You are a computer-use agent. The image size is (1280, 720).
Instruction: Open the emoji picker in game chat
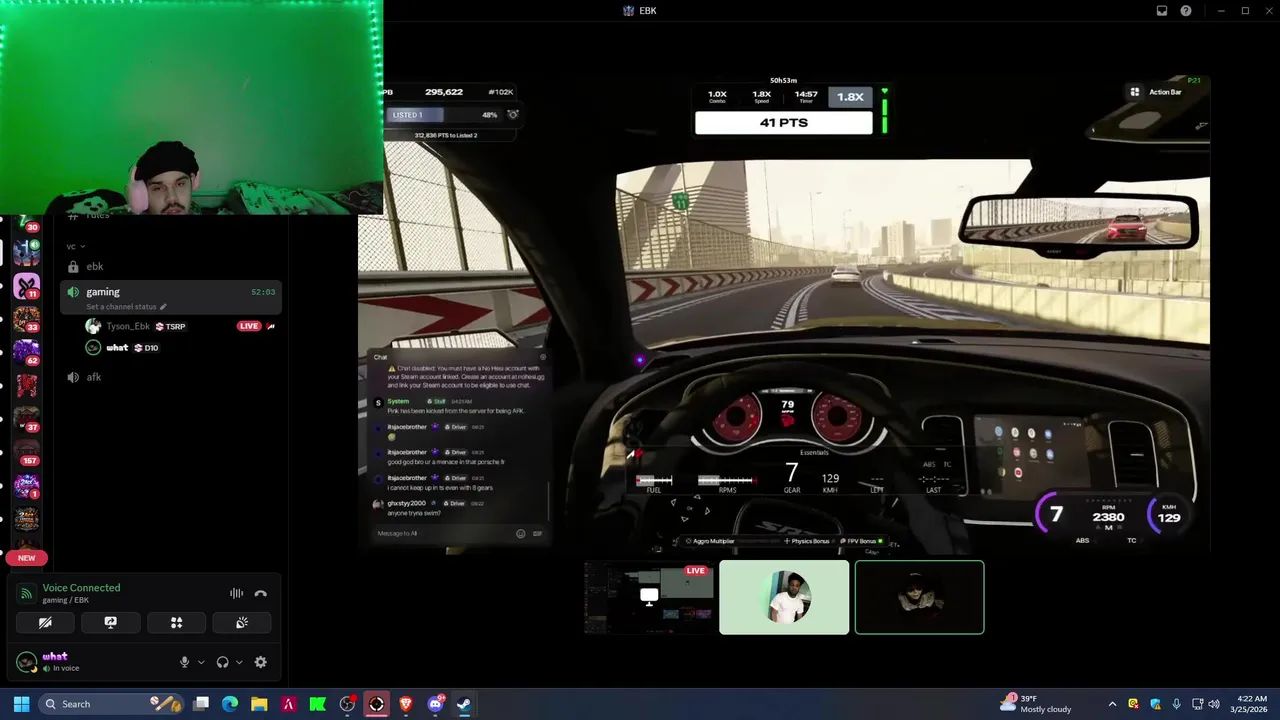point(520,533)
